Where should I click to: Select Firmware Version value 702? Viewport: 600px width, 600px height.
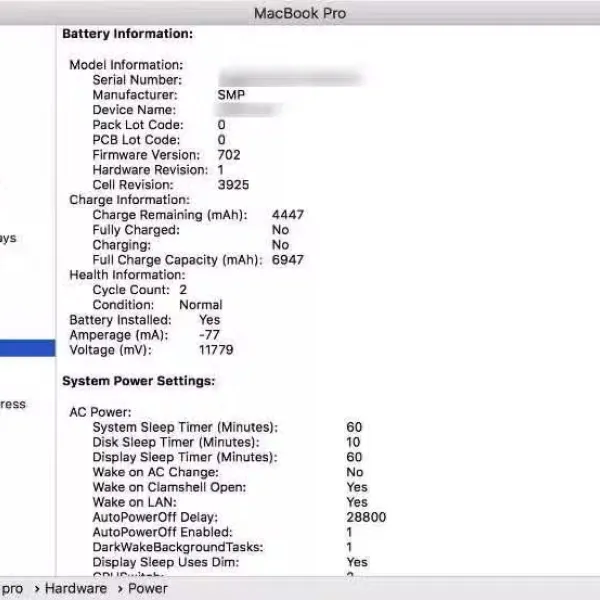[x=229, y=155]
